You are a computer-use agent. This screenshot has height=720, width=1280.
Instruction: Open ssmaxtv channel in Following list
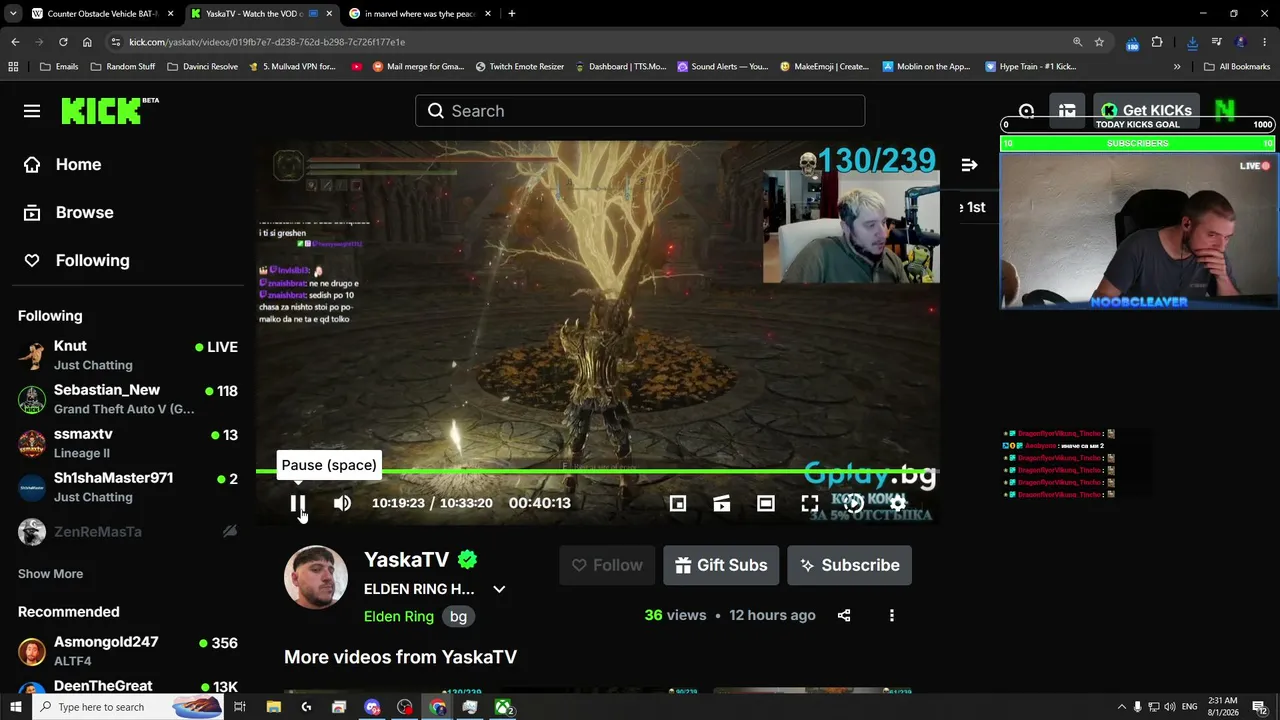[128, 443]
